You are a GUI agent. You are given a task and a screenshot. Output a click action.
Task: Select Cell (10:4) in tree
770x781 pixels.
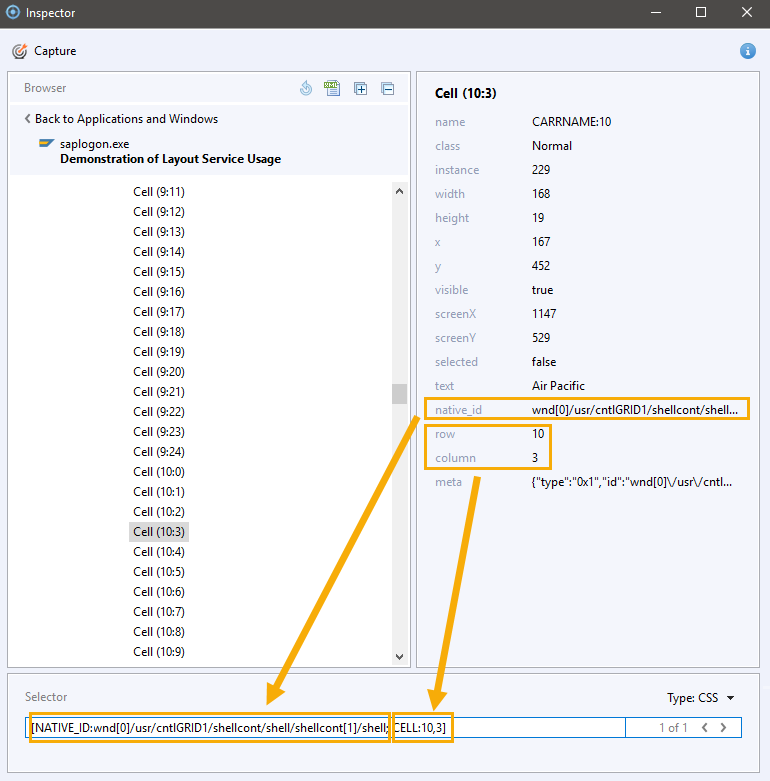click(159, 552)
